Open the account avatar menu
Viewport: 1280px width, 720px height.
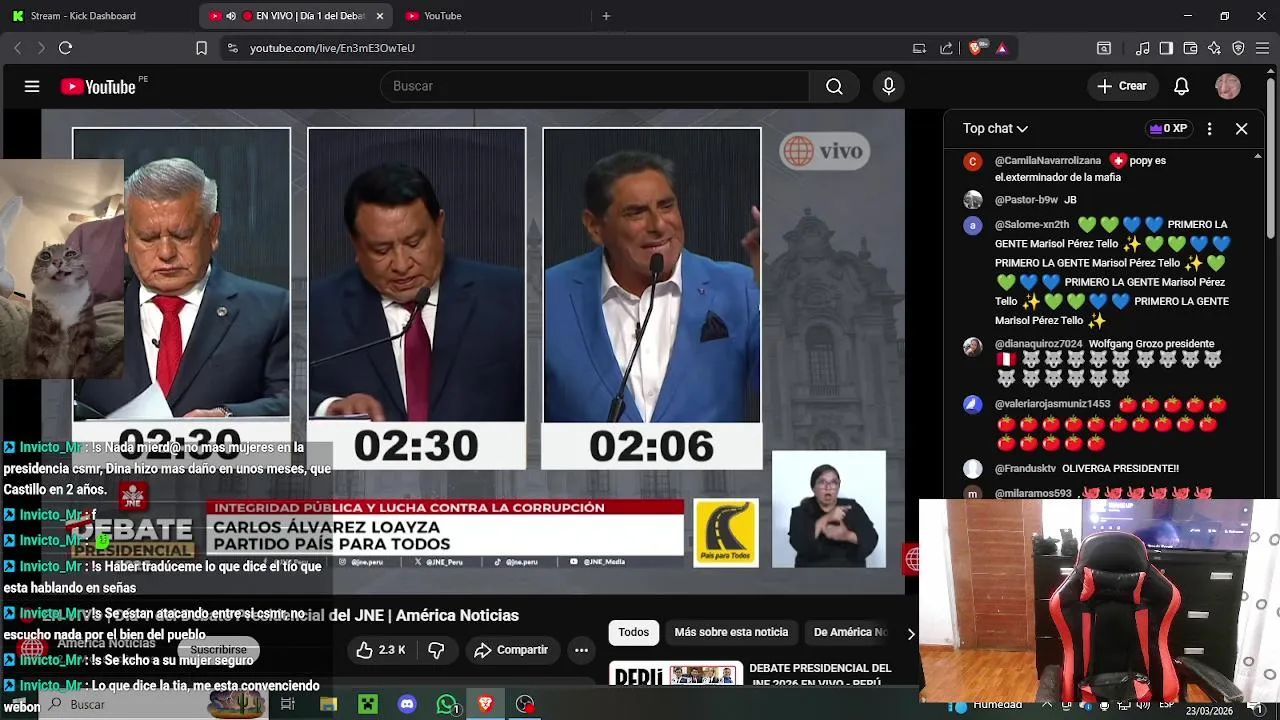click(x=1228, y=86)
